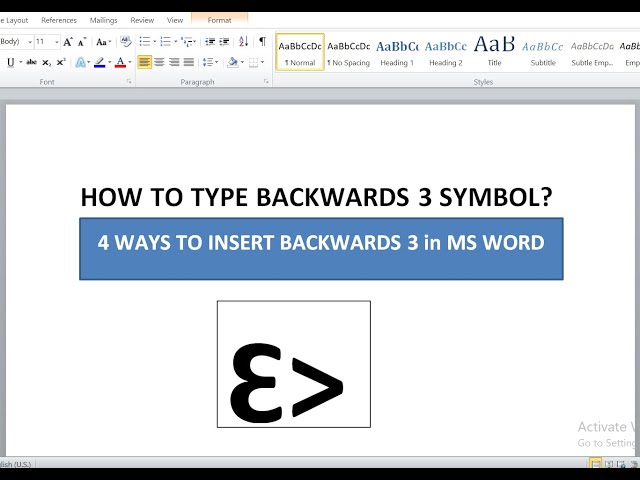Viewport: 640px width, 480px height.
Task: Justify the paragraph text
Action: click(188, 62)
